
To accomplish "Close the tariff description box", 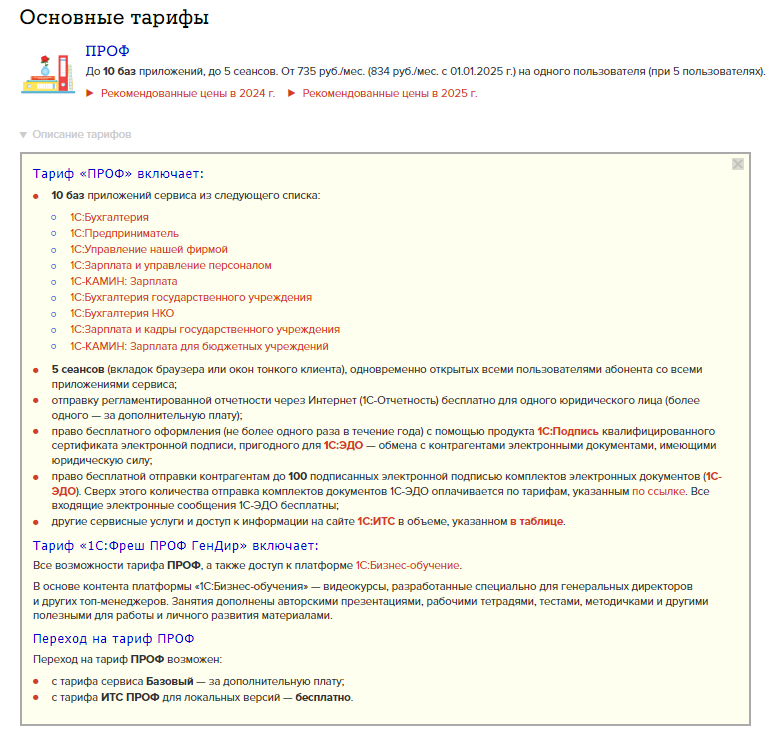I will [738, 164].
